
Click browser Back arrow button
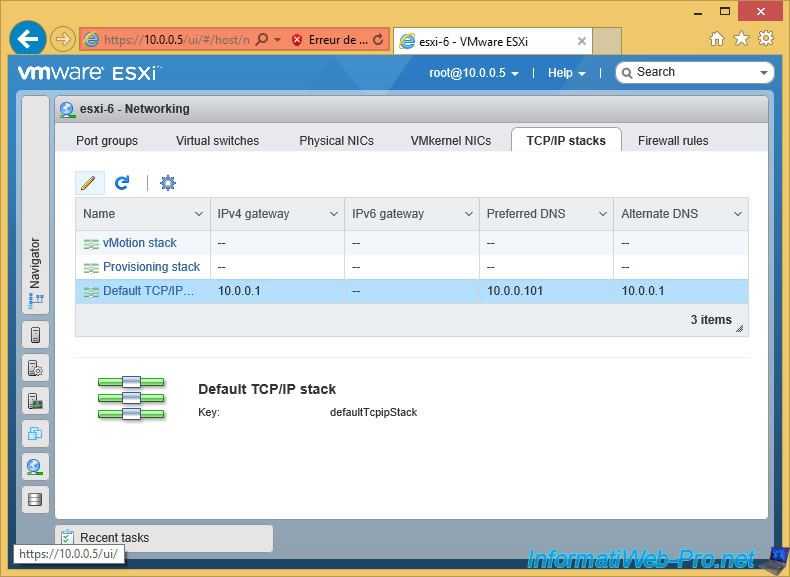point(28,39)
